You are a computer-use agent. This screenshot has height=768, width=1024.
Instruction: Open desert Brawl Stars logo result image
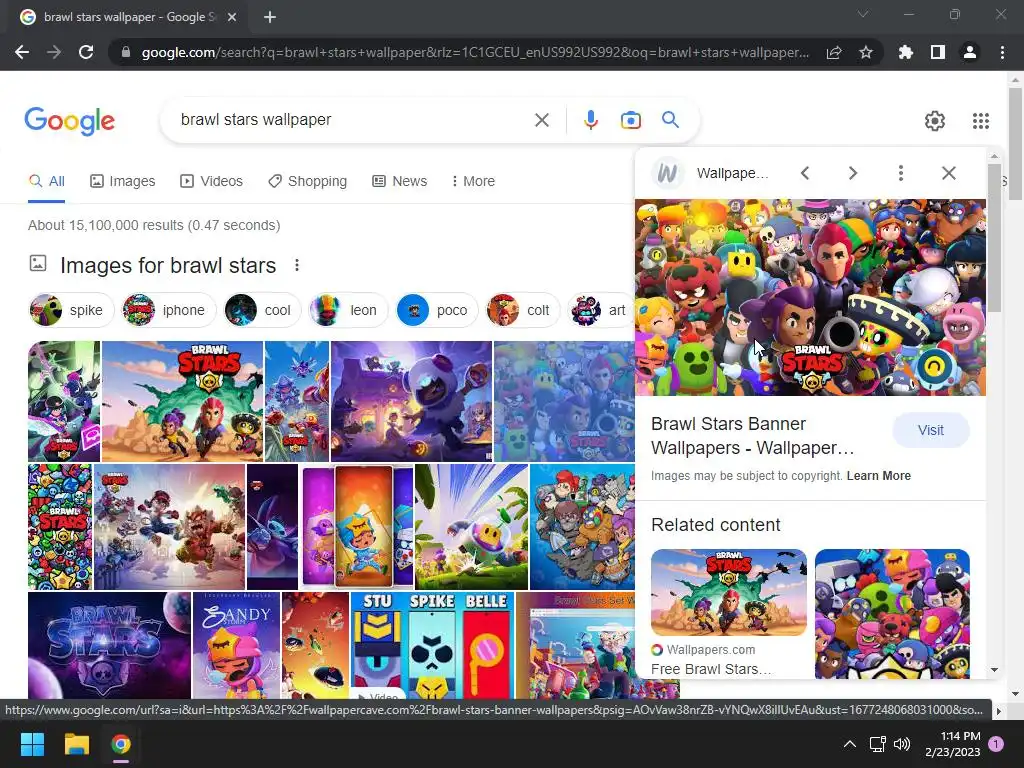coord(182,401)
